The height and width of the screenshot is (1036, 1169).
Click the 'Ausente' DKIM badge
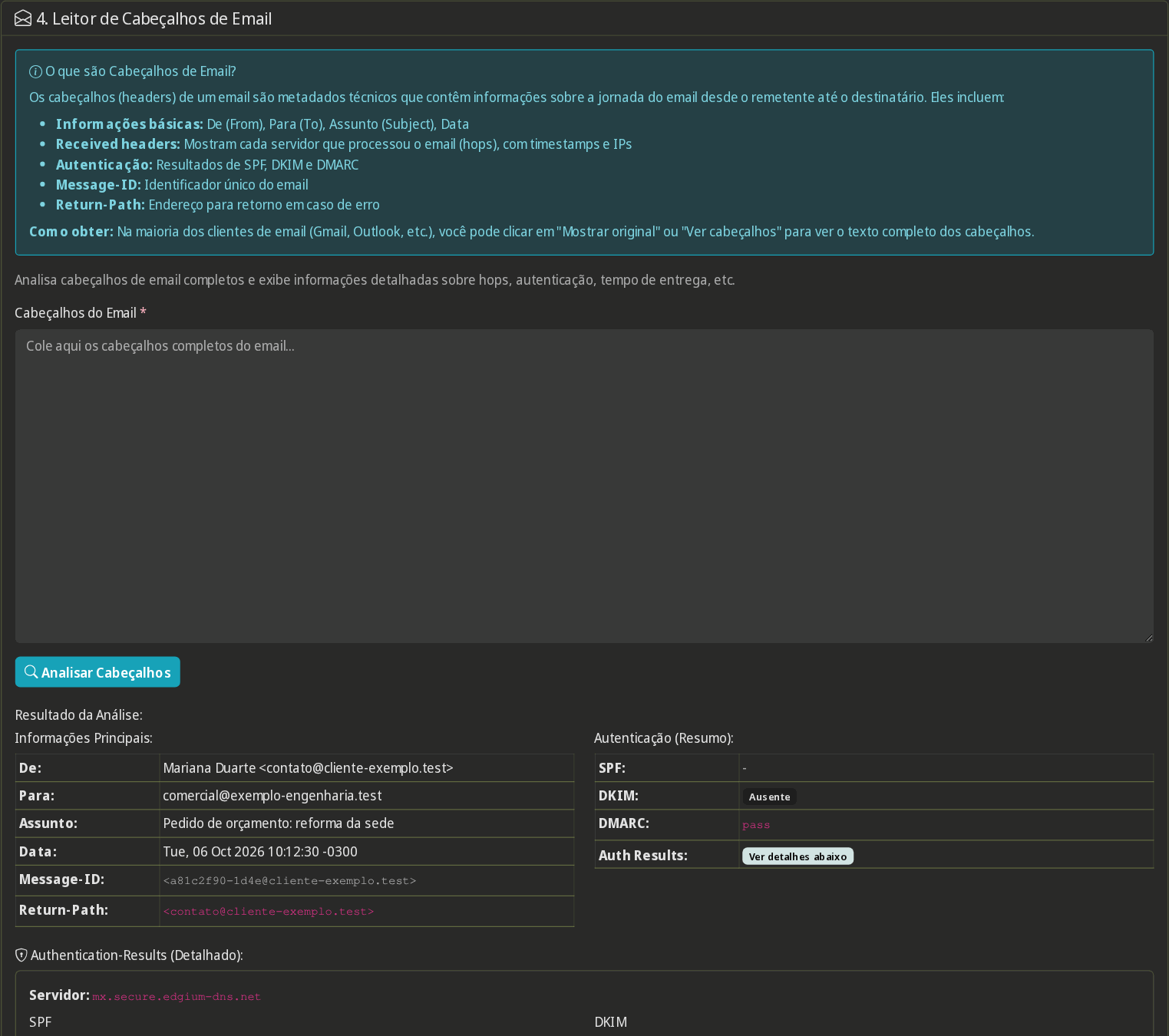click(769, 797)
